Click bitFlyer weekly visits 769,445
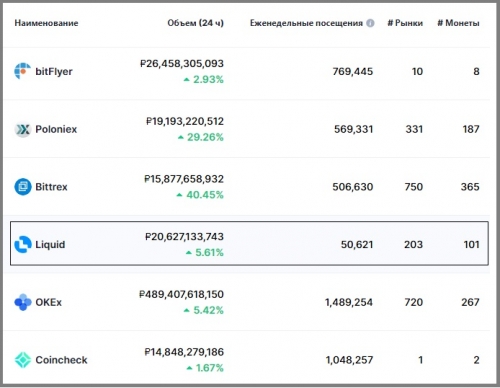This screenshot has width=500, height=388. 353,71
